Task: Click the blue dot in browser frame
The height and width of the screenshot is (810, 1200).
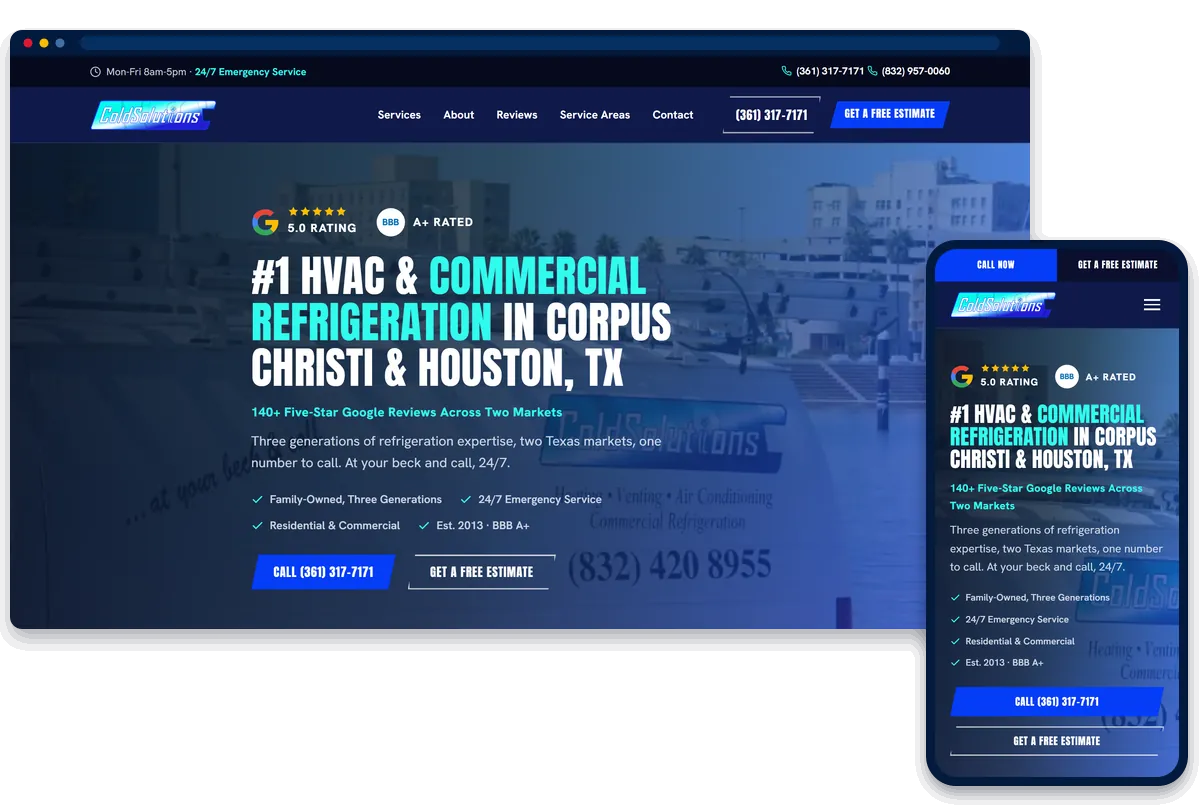Action: [60, 43]
